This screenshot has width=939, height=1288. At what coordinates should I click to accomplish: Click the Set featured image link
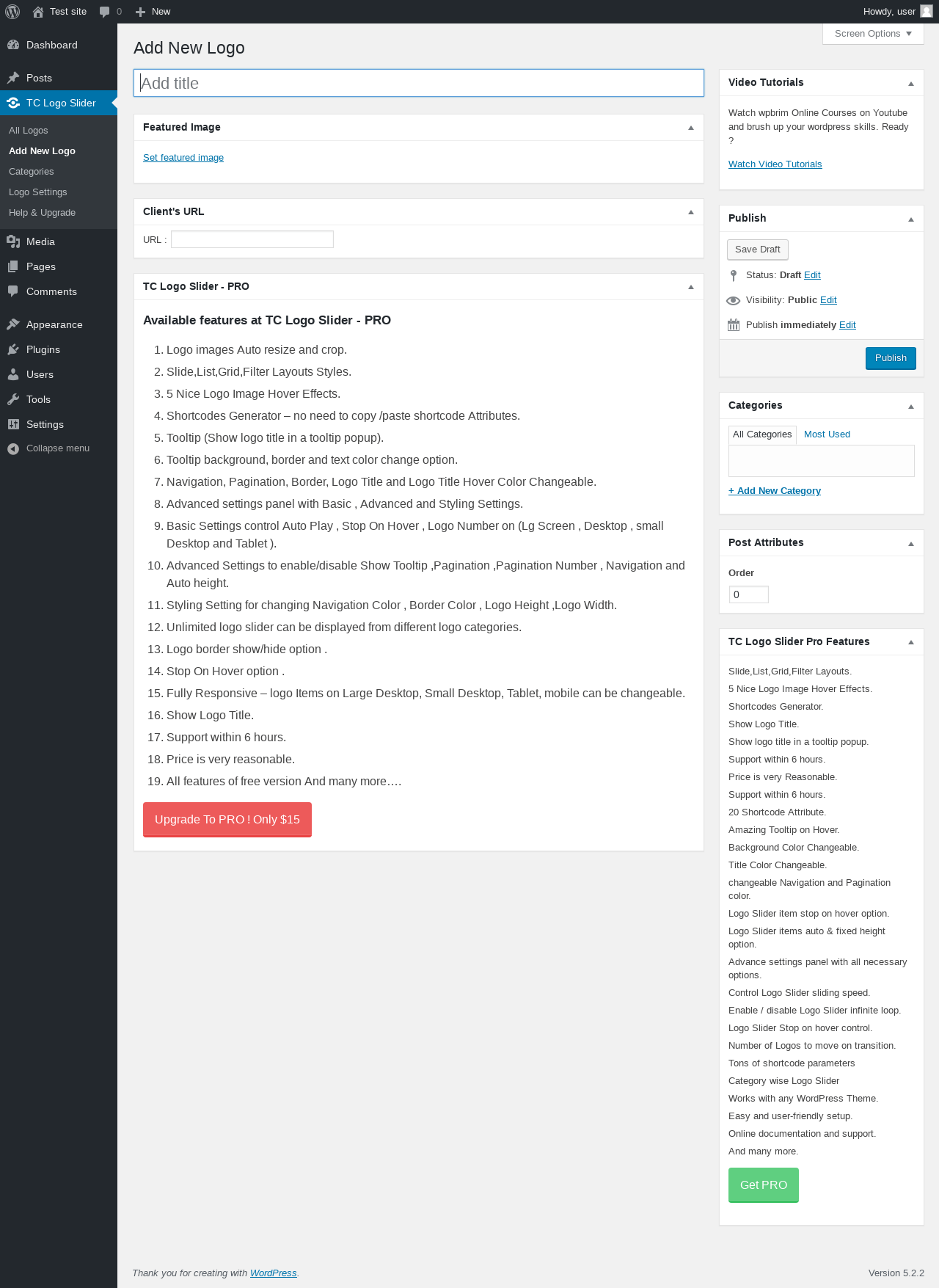click(x=183, y=158)
